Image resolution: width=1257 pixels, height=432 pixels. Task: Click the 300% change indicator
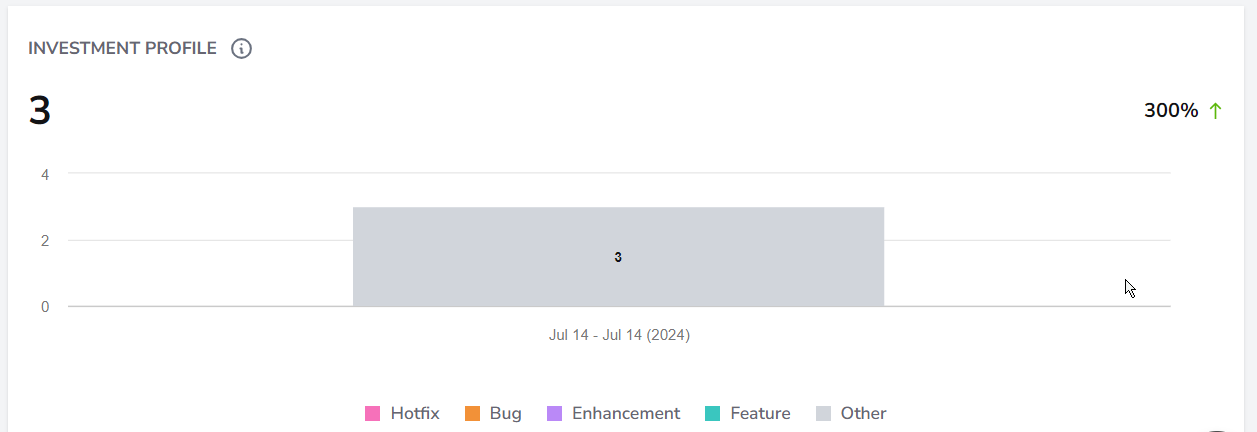click(1171, 111)
